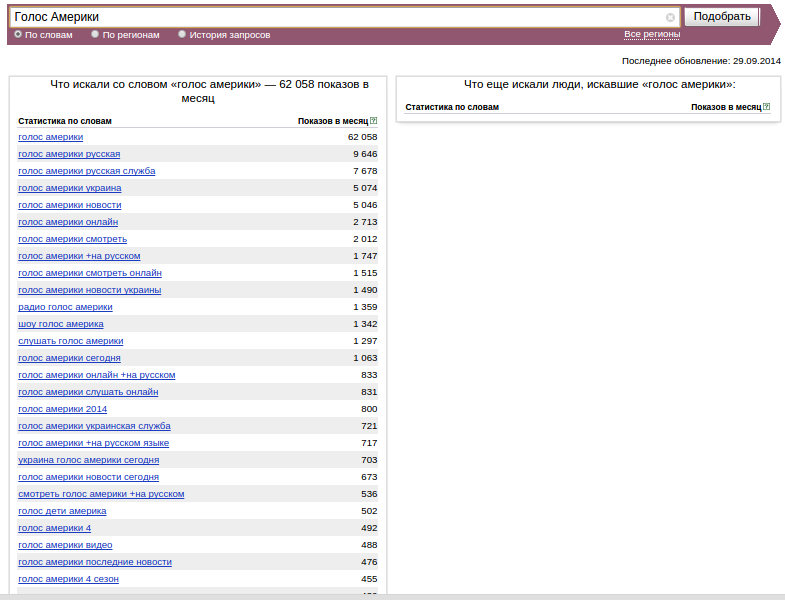Open the 'голос америки русская' keyword link
The width and height of the screenshot is (785, 600).
[x=69, y=154]
